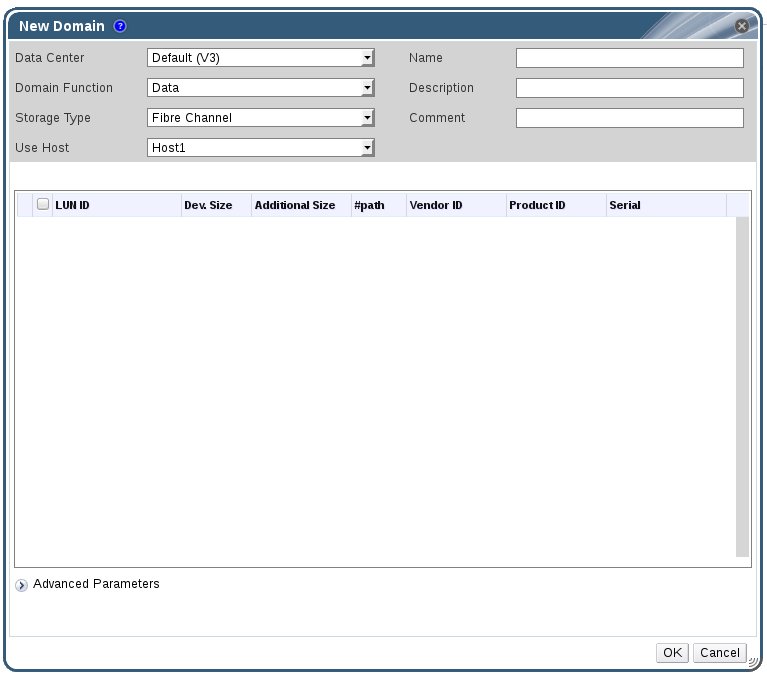Focus the Comment text field
This screenshot has height=673, width=767.
pos(629,118)
